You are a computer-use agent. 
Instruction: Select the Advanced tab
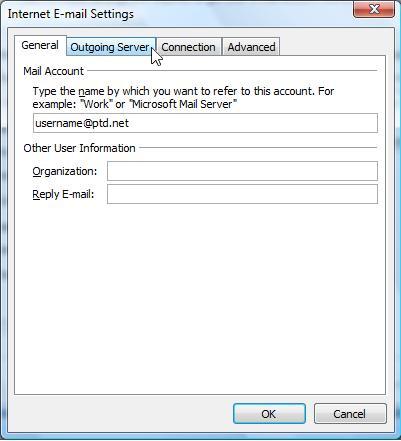click(x=251, y=47)
